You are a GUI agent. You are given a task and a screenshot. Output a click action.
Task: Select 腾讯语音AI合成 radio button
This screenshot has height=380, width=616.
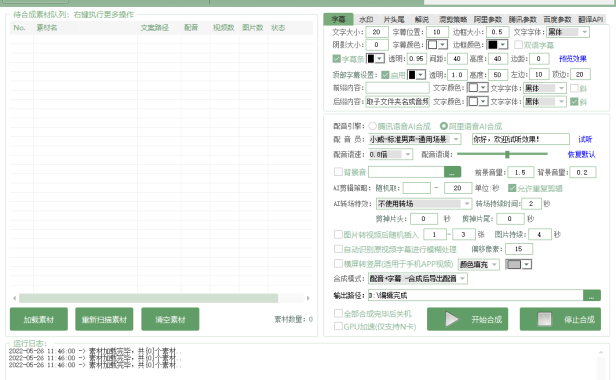point(372,126)
